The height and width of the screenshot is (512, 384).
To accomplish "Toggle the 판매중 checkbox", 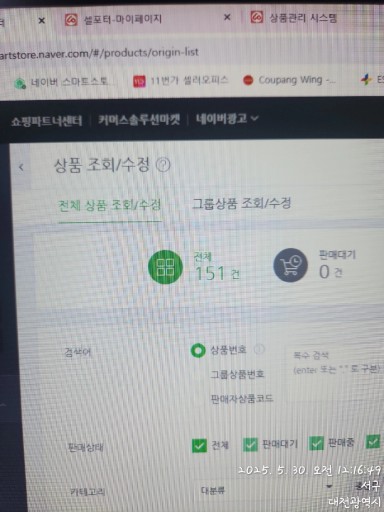I will pos(316,443).
